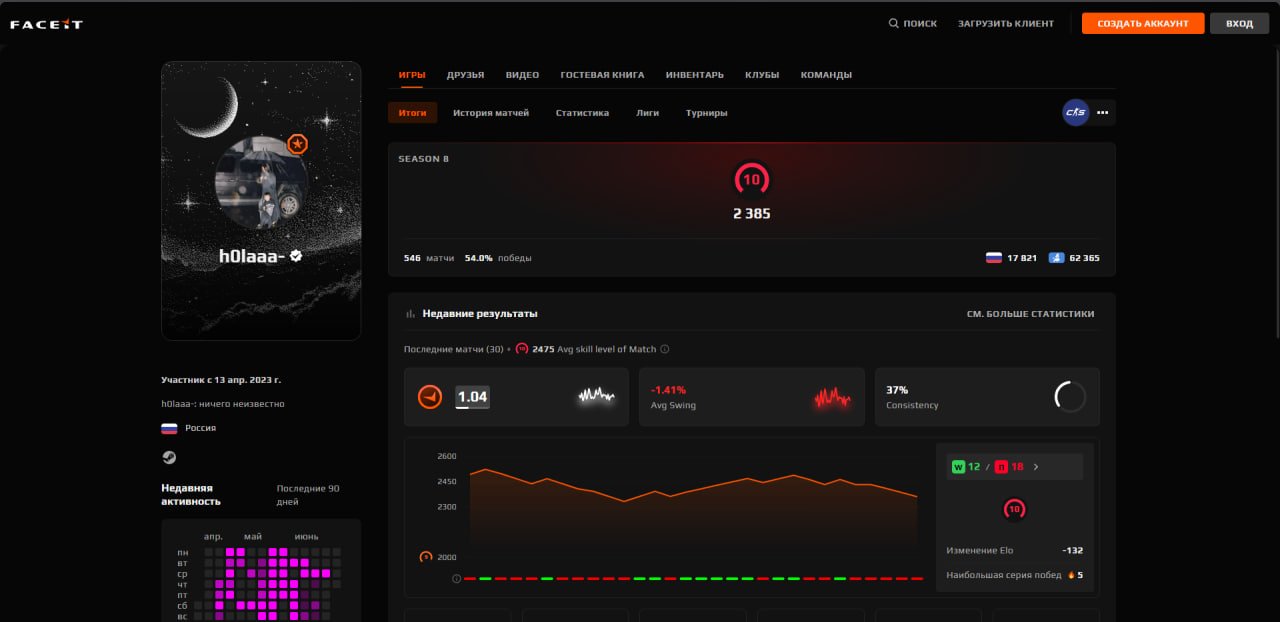Viewport: 1280px width, 622px height.
Task: Click the level 10 badge in the Elo panel
Action: click(x=1014, y=509)
